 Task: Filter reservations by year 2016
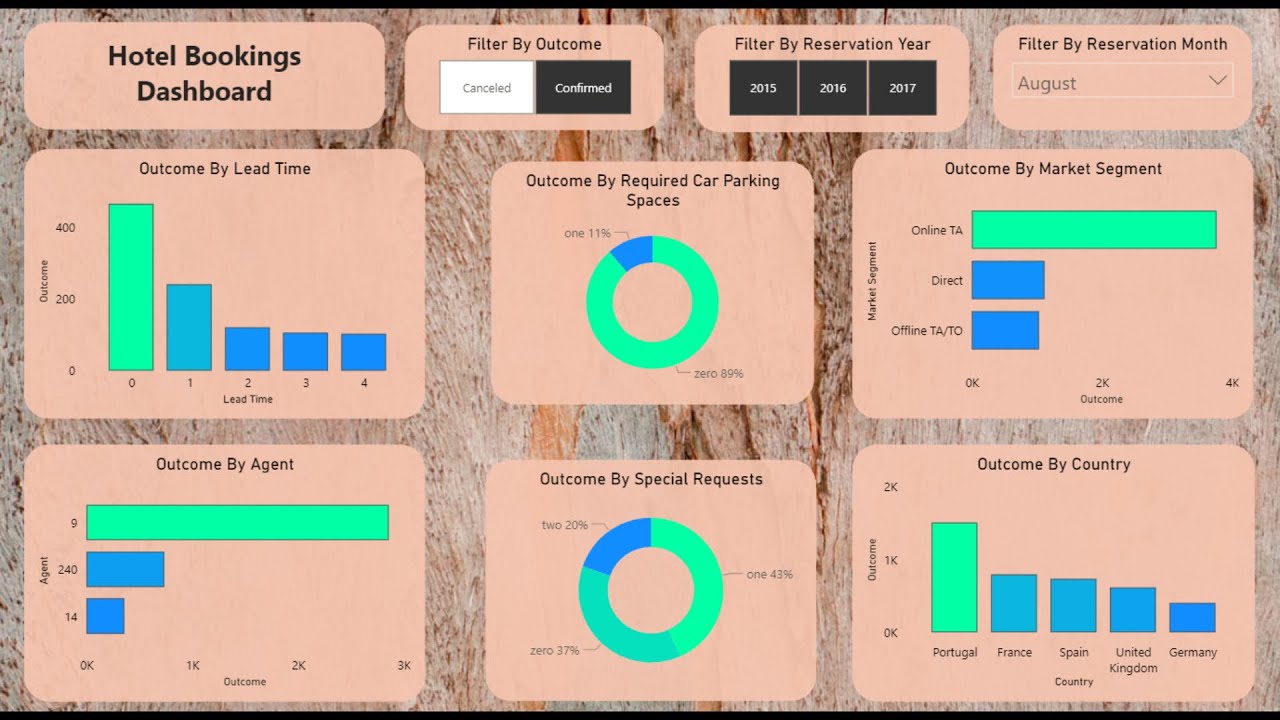coord(833,88)
